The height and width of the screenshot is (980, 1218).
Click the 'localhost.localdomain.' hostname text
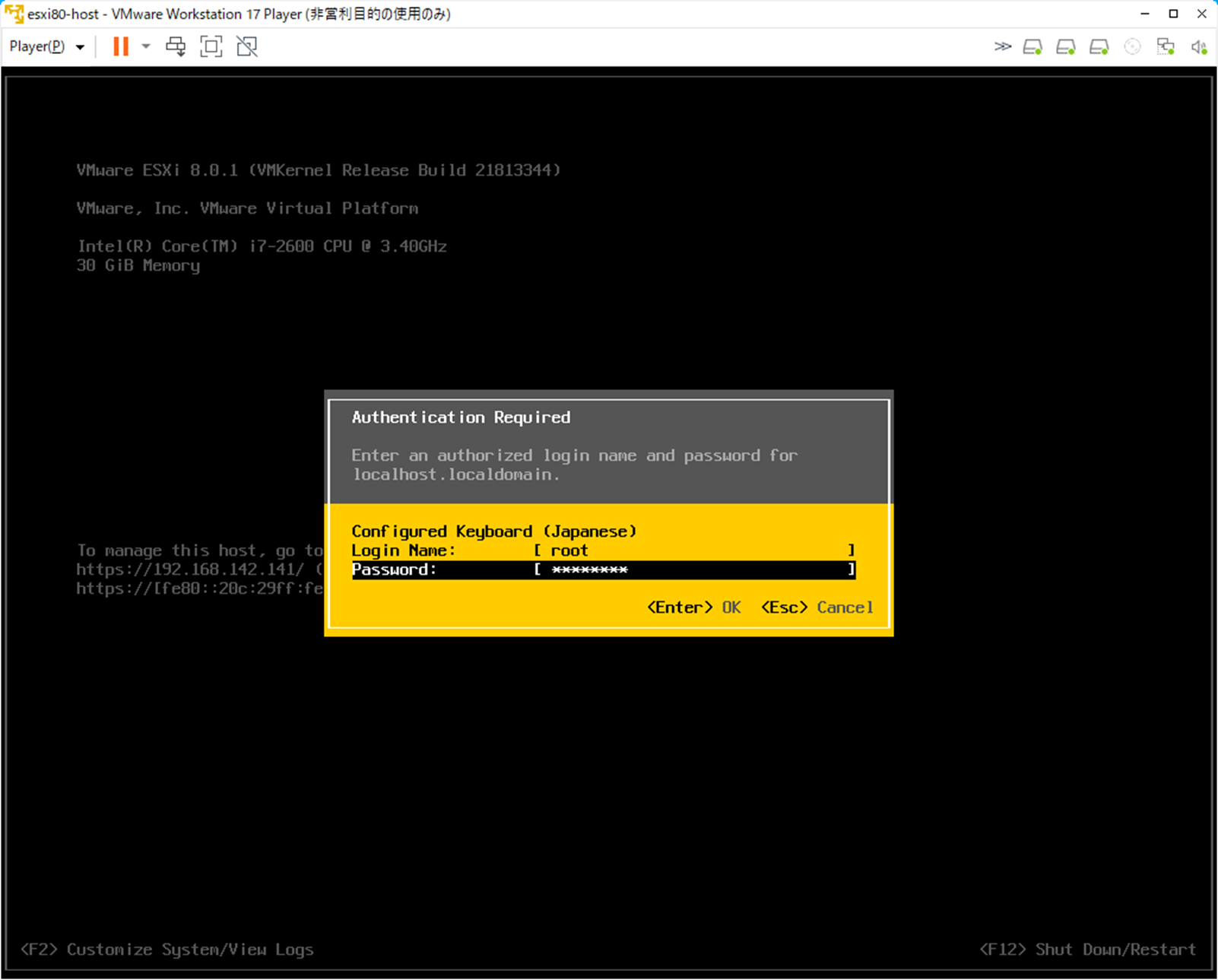pos(456,474)
